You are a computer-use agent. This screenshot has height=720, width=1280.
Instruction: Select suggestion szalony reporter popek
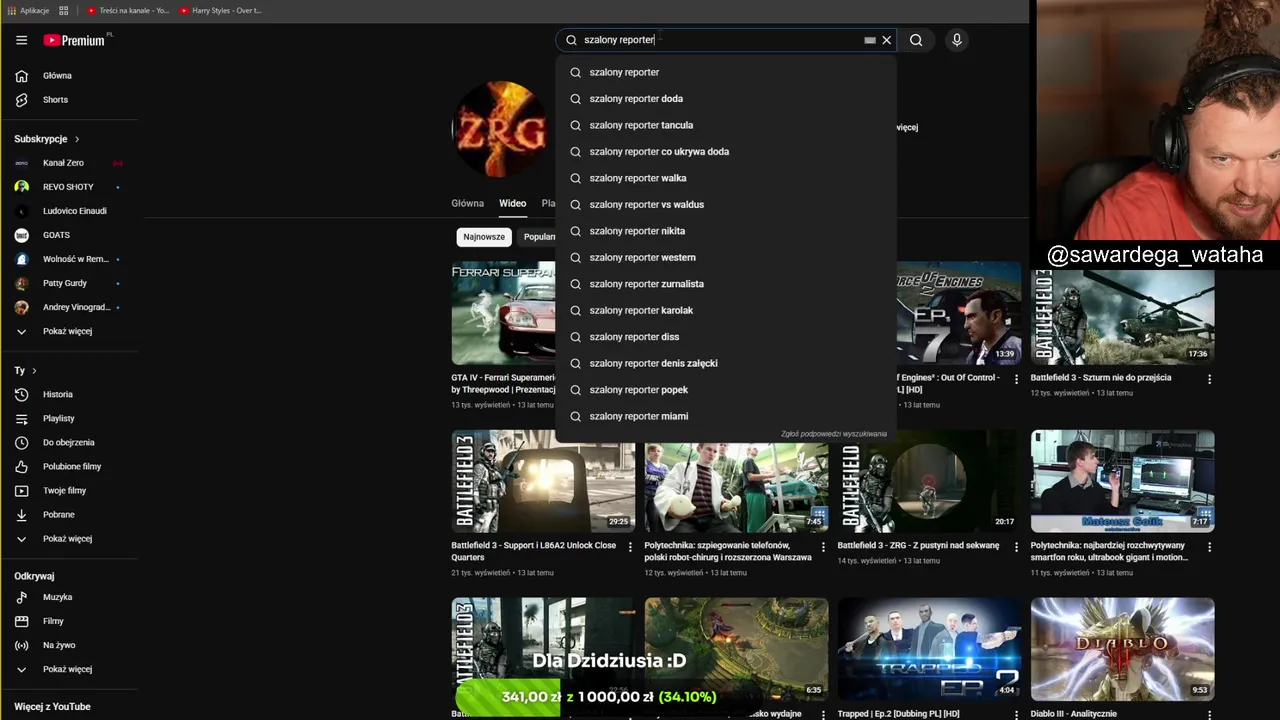[x=726, y=390]
